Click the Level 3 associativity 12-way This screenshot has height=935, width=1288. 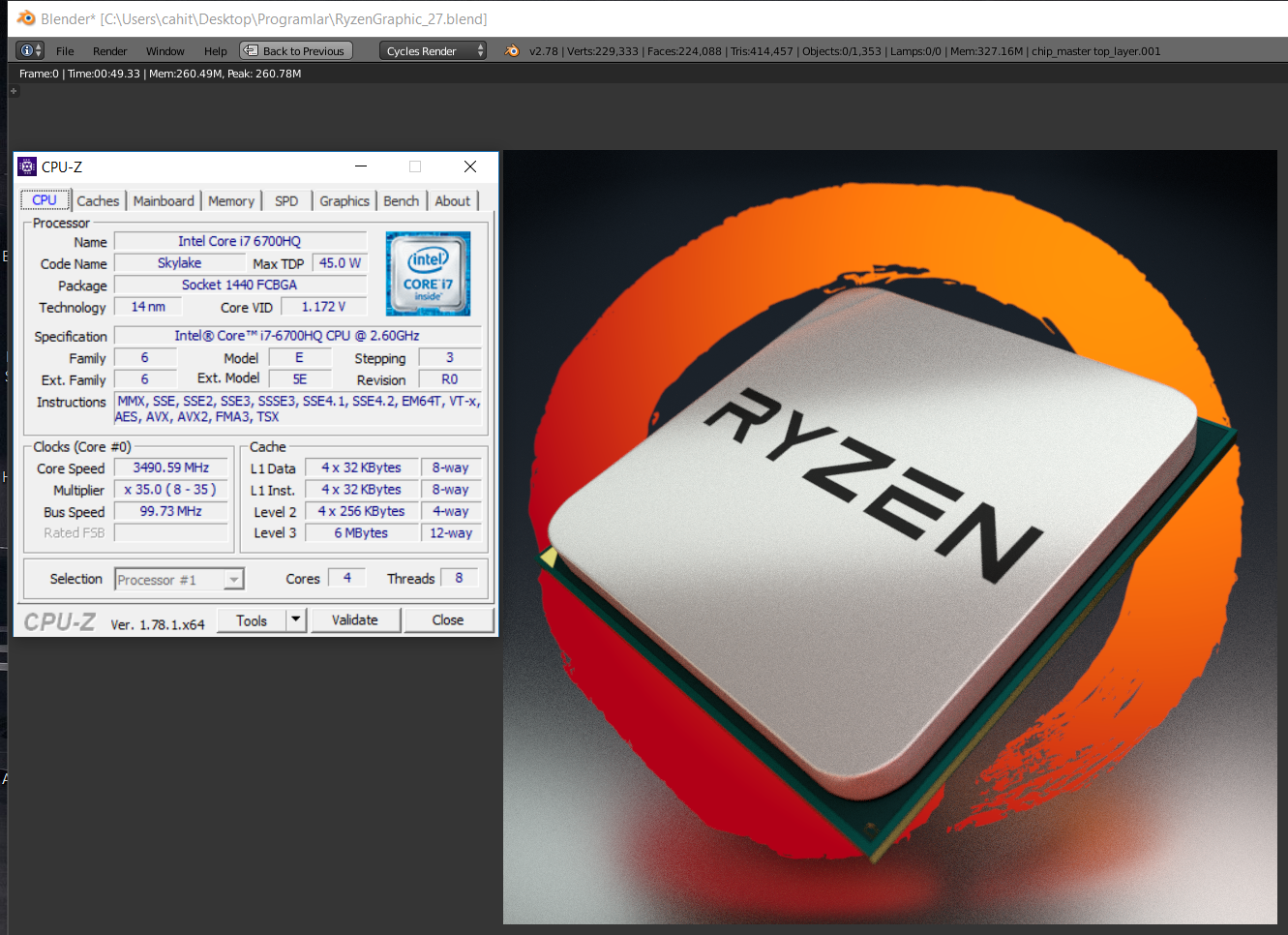450,532
